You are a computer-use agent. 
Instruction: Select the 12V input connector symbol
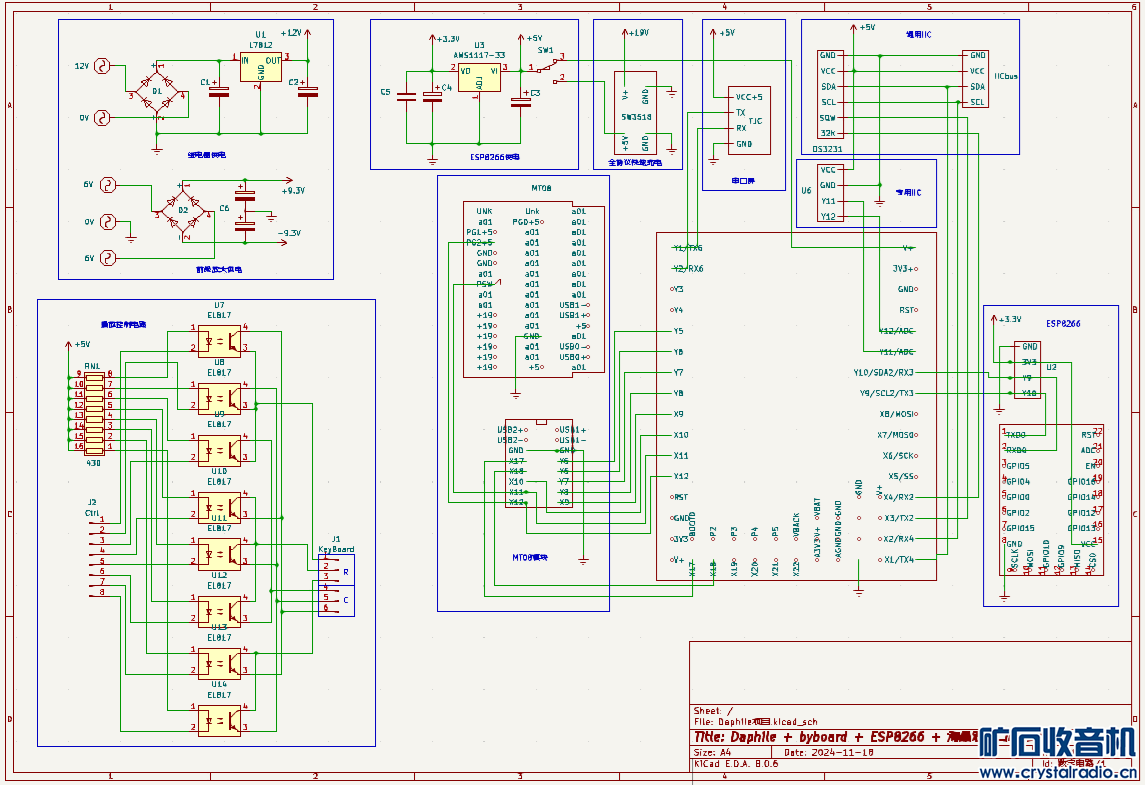click(x=102, y=67)
